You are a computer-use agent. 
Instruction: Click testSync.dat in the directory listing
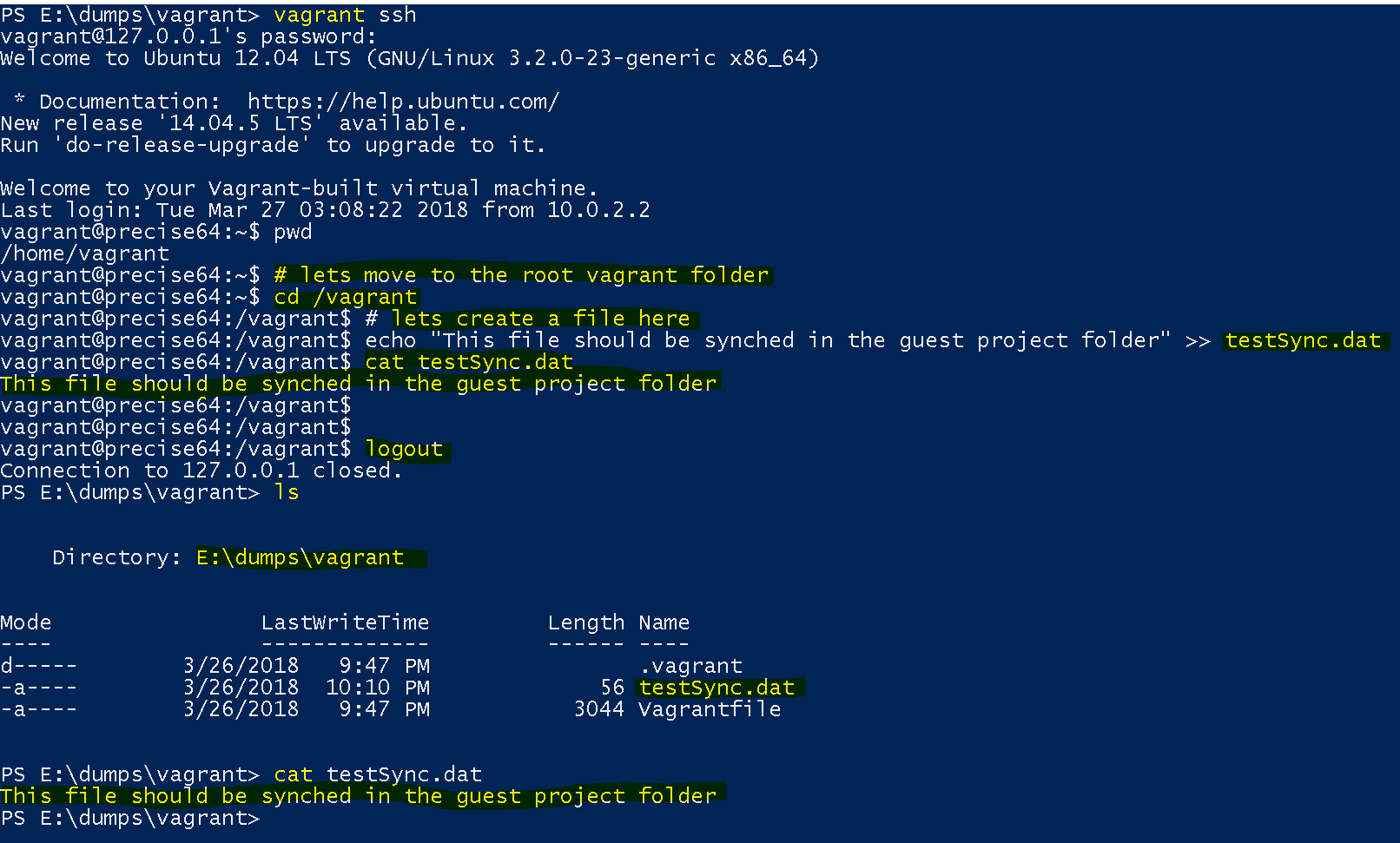point(717,688)
